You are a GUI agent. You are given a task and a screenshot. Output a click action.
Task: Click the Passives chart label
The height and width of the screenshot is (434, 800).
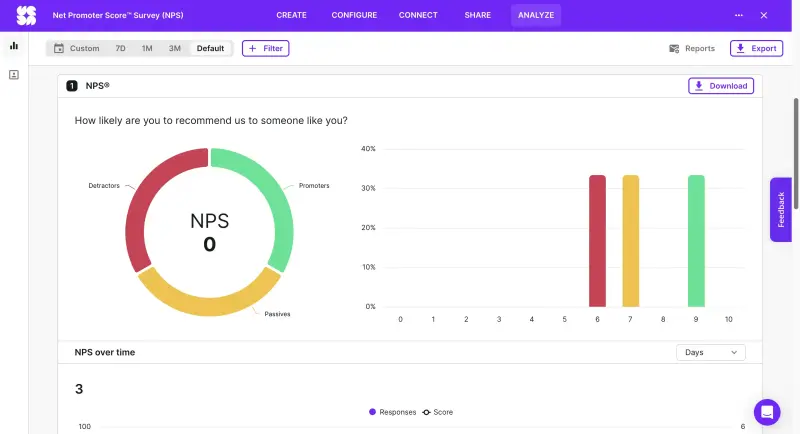click(277, 314)
